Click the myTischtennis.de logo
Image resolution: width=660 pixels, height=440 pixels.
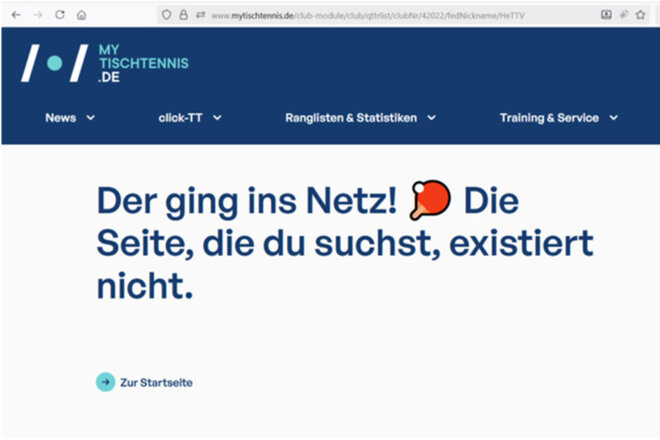(105, 63)
